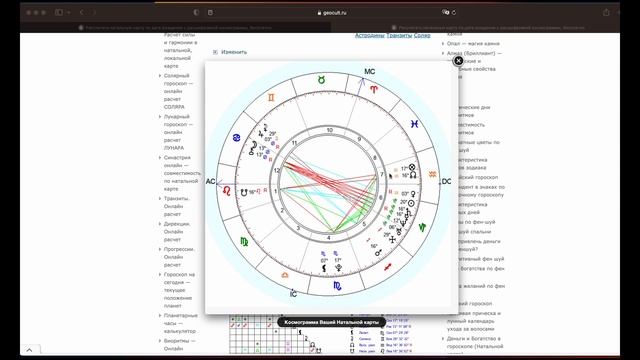Screen dimensions: 640x360
Task: Click the scroll-to-top arrow button
Action: coord(29,350)
